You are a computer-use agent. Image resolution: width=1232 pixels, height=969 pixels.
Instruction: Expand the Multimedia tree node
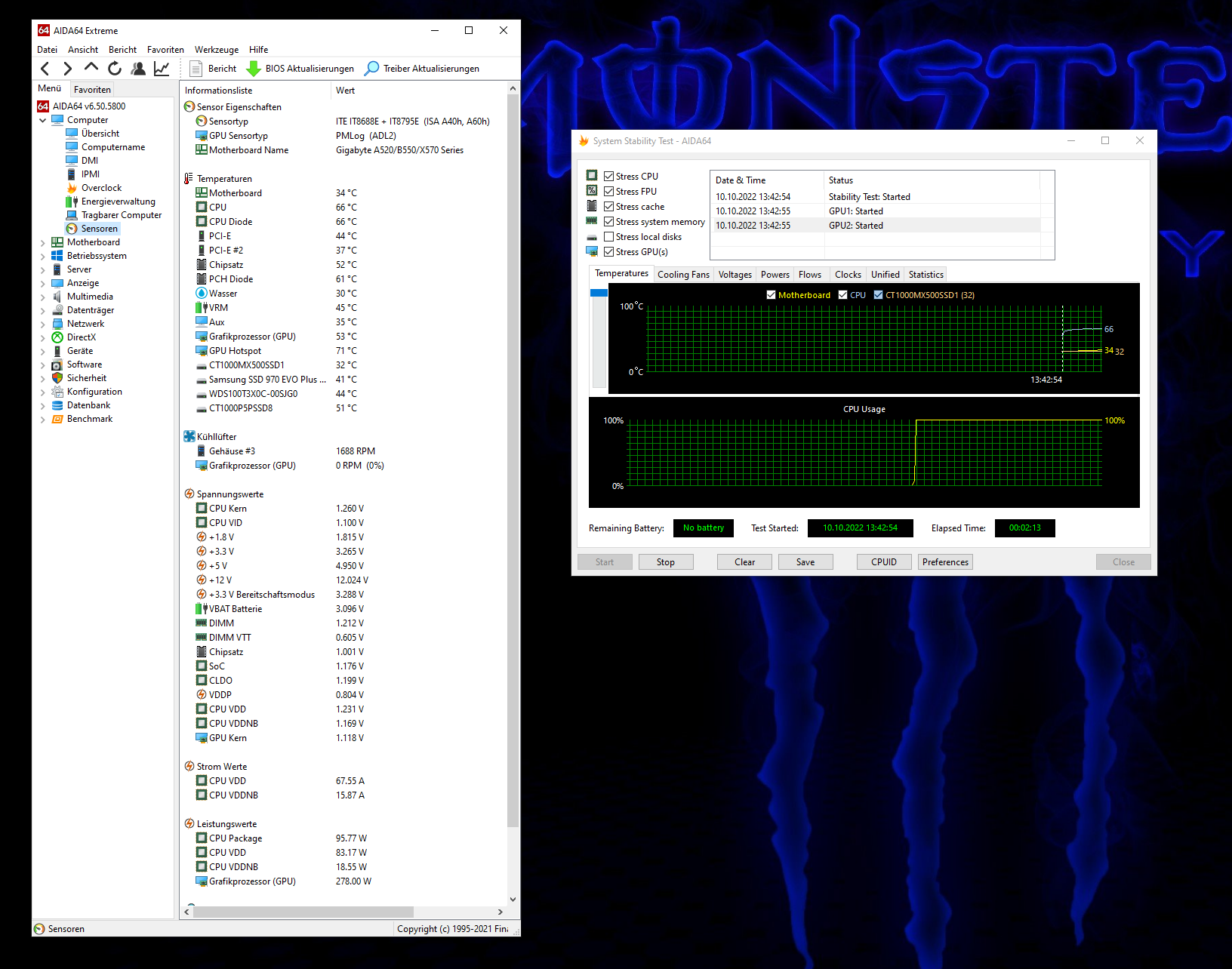click(x=42, y=297)
